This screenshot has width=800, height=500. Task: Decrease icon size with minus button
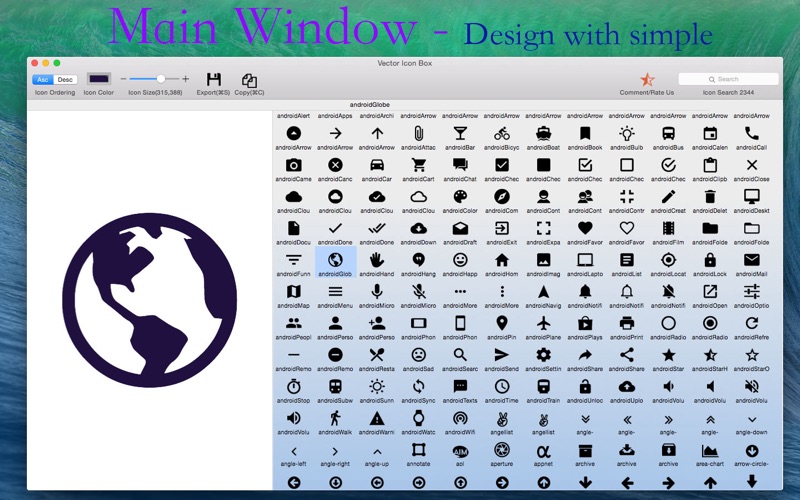coord(123,79)
